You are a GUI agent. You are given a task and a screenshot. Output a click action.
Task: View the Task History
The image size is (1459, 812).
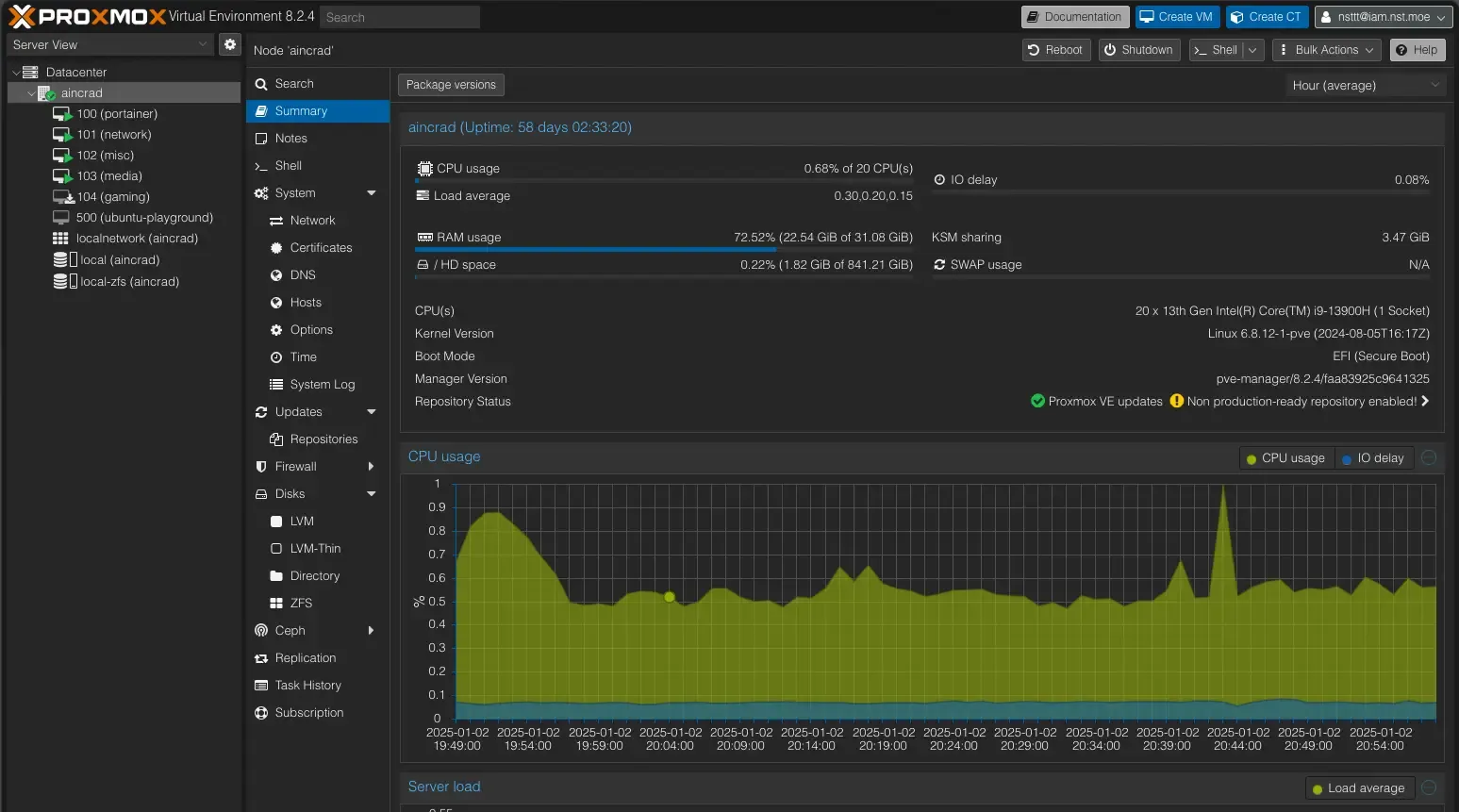pos(307,685)
